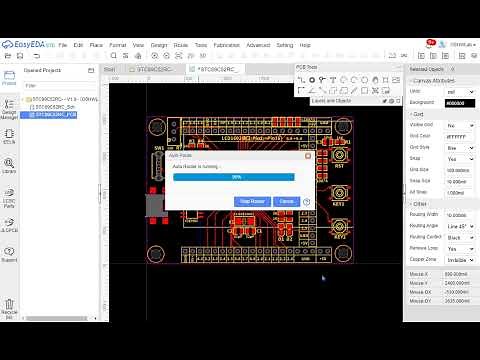Click the notifications badge icon
The image size is (480, 360).
tap(431, 43)
